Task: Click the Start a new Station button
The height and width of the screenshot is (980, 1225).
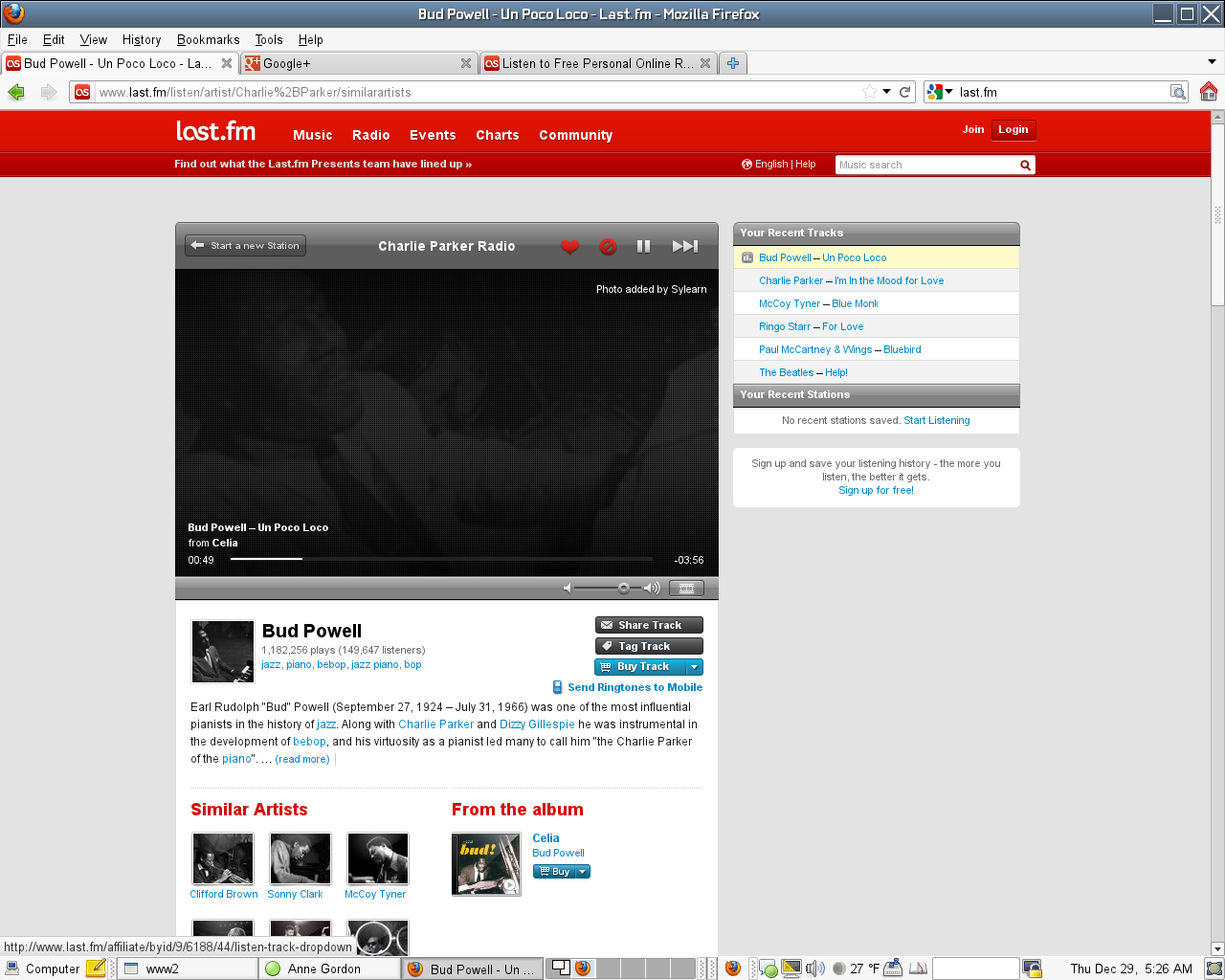Action: [245, 245]
